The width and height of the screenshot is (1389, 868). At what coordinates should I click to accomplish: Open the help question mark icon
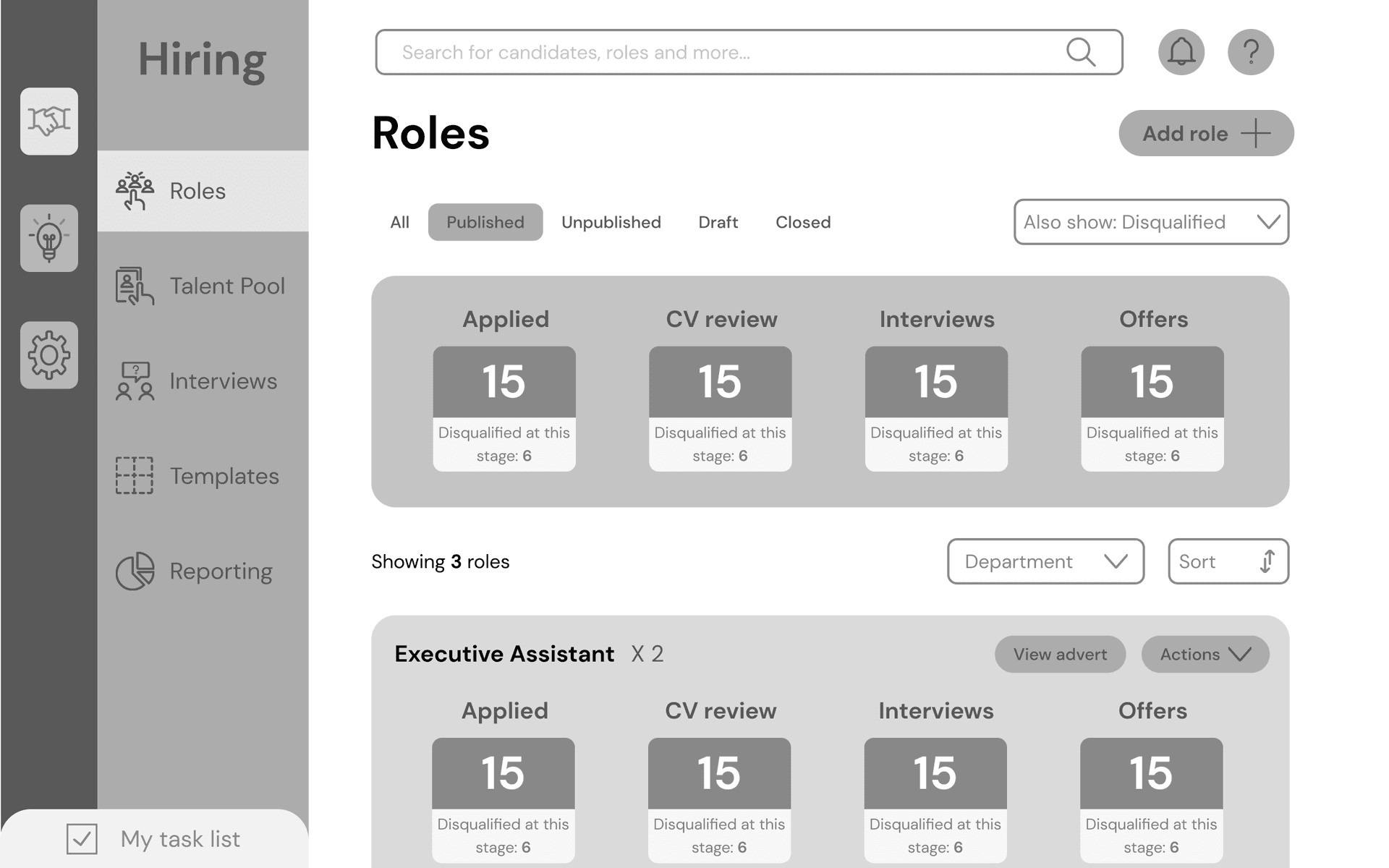1250,52
